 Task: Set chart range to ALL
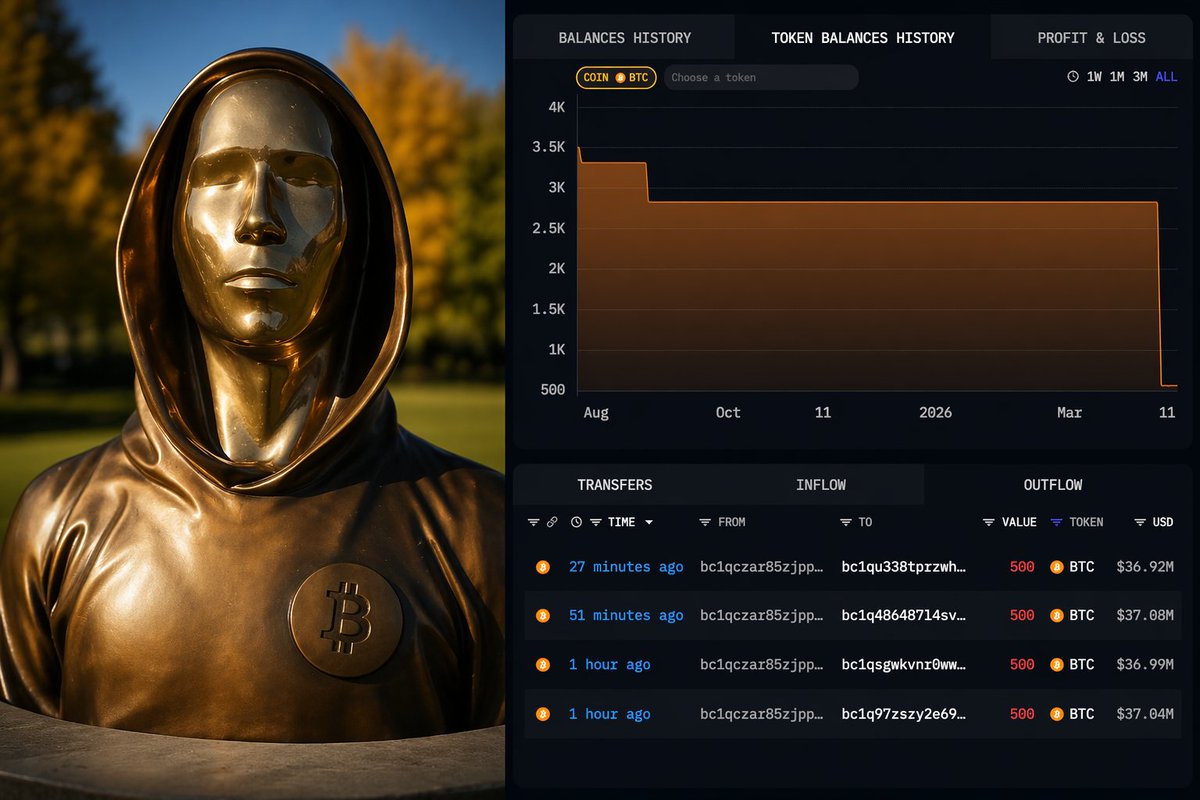point(1166,77)
